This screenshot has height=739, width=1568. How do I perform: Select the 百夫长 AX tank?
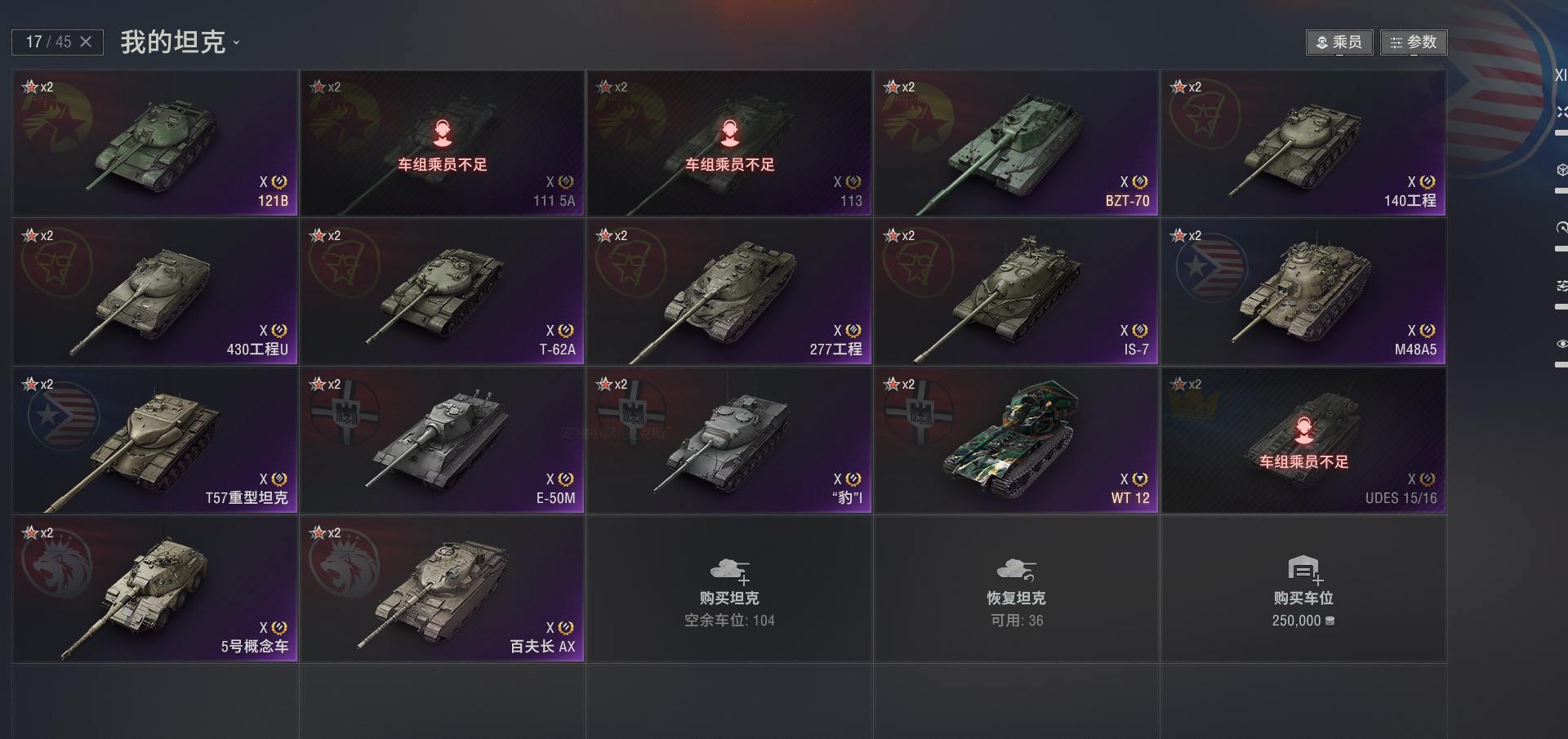pos(442,589)
